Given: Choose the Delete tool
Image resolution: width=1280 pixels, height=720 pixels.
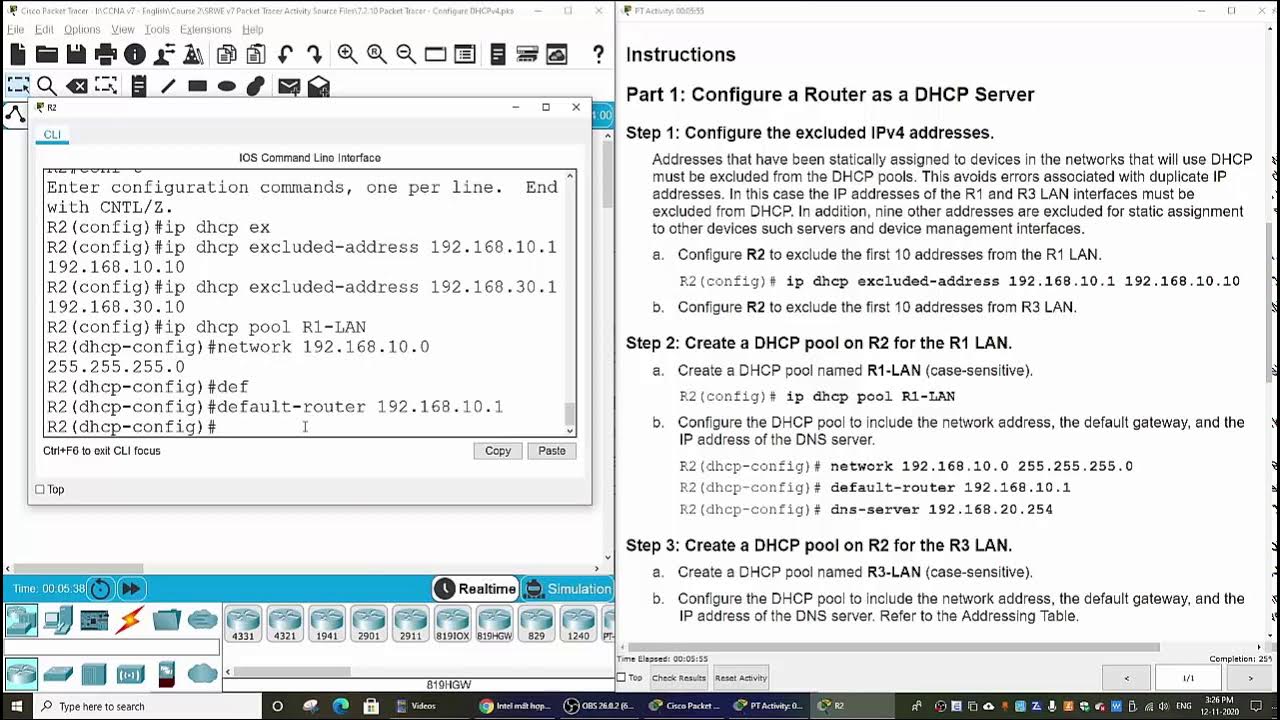Looking at the screenshot, I should point(77,86).
